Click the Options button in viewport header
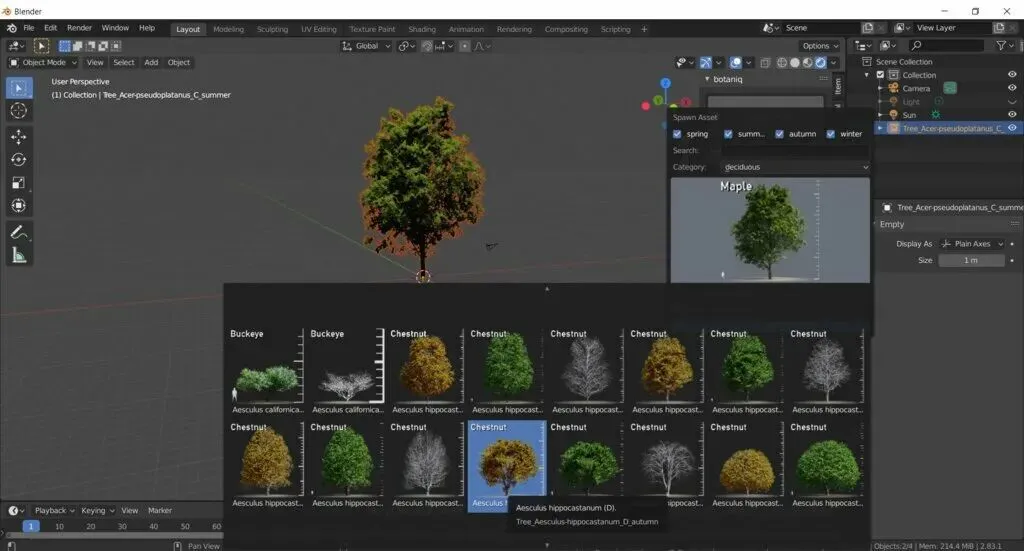The width and height of the screenshot is (1024, 551). tap(819, 46)
